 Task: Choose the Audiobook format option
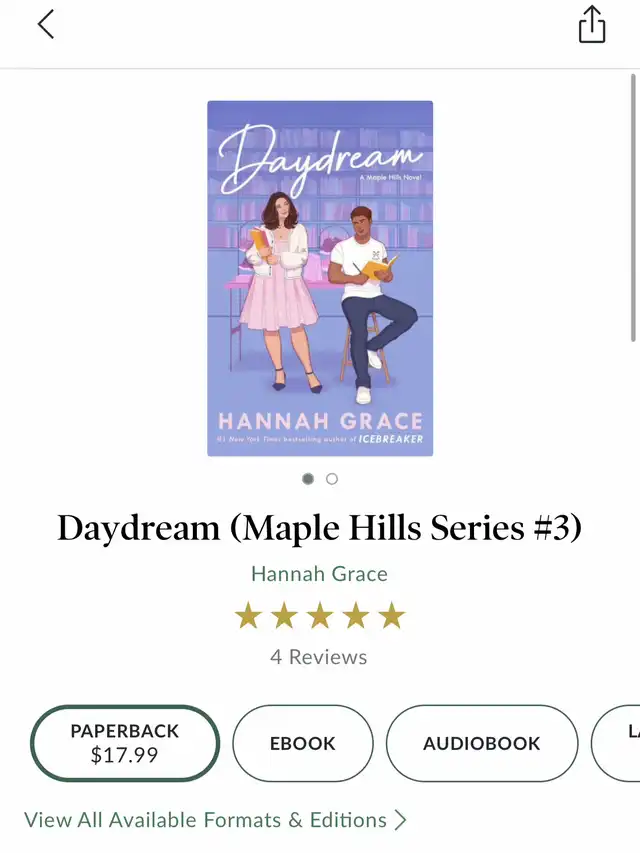click(482, 743)
